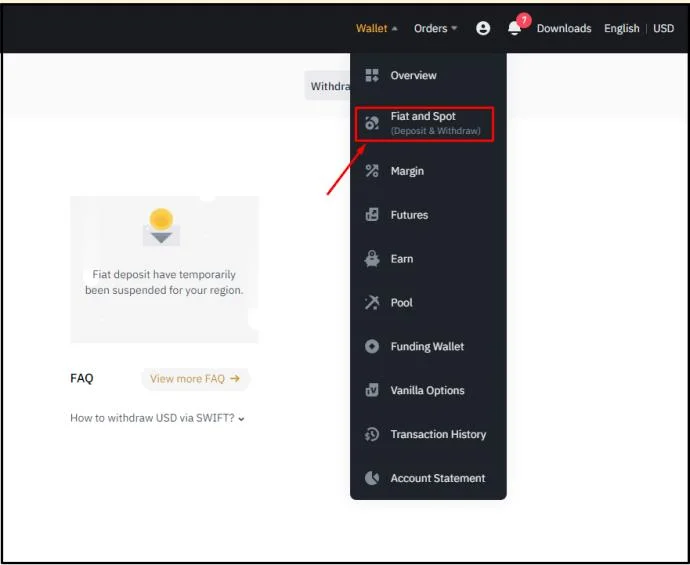The height and width of the screenshot is (565, 690).
Task: Click 'Fiat deposit have temporarily been suspended' message
Action: click(164, 282)
